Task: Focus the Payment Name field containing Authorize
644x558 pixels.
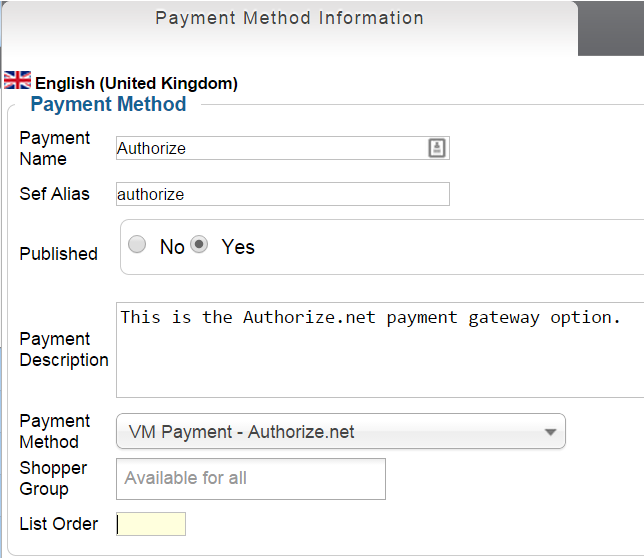Action: 270,148
